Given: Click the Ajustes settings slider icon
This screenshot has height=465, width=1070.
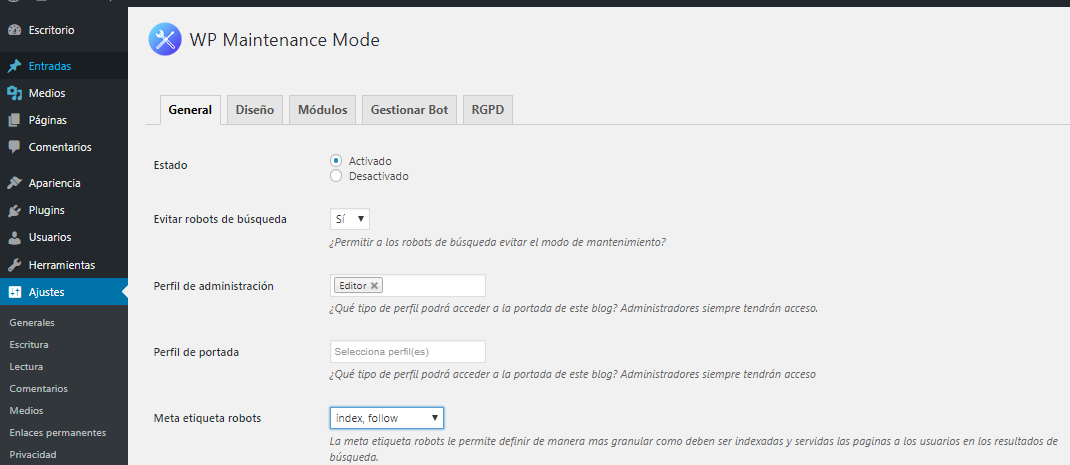Looking at the screenshot, I should click(x=14, y=292).
